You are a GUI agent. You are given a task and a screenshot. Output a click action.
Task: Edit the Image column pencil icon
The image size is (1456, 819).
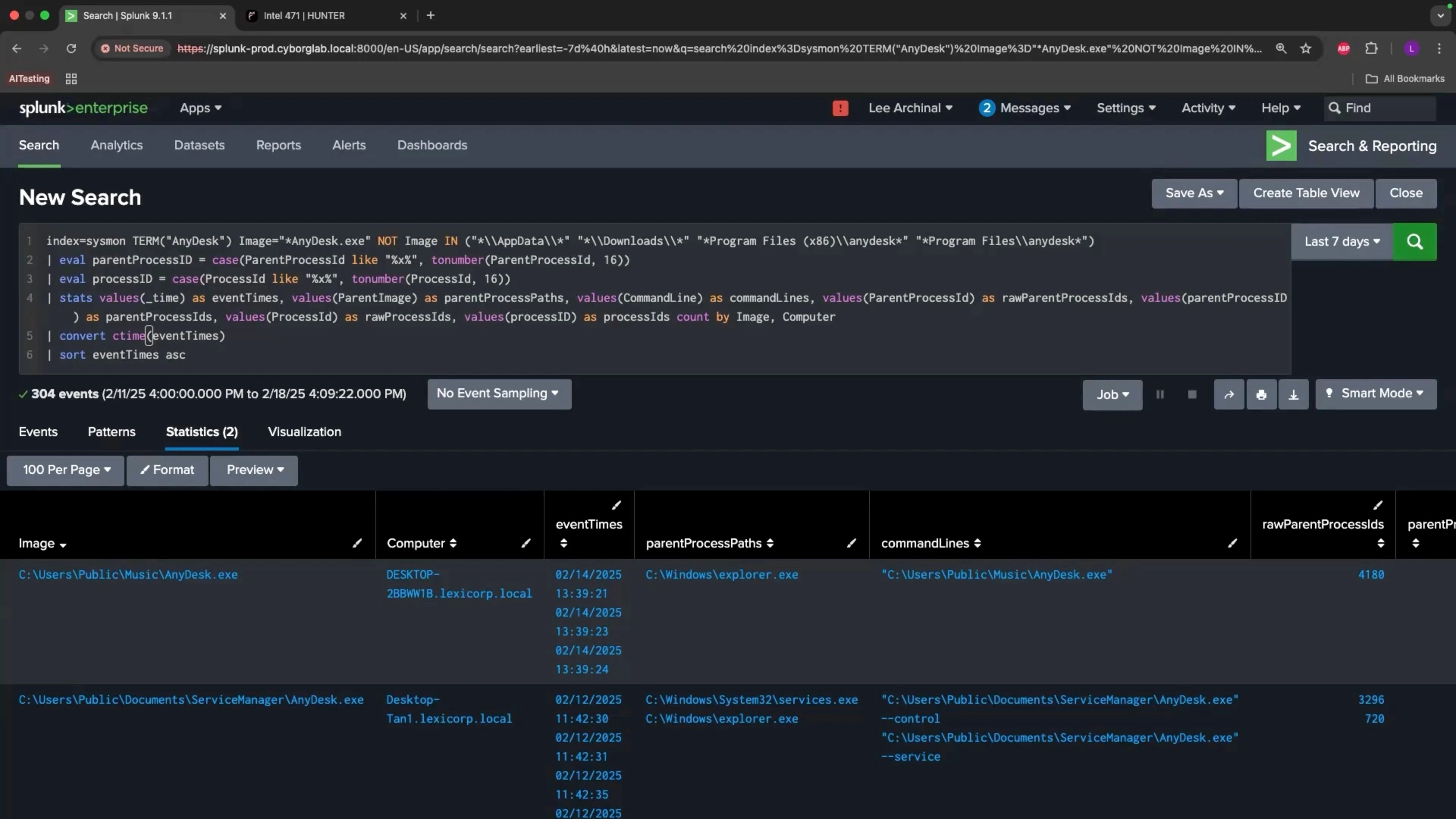point(357,543)
